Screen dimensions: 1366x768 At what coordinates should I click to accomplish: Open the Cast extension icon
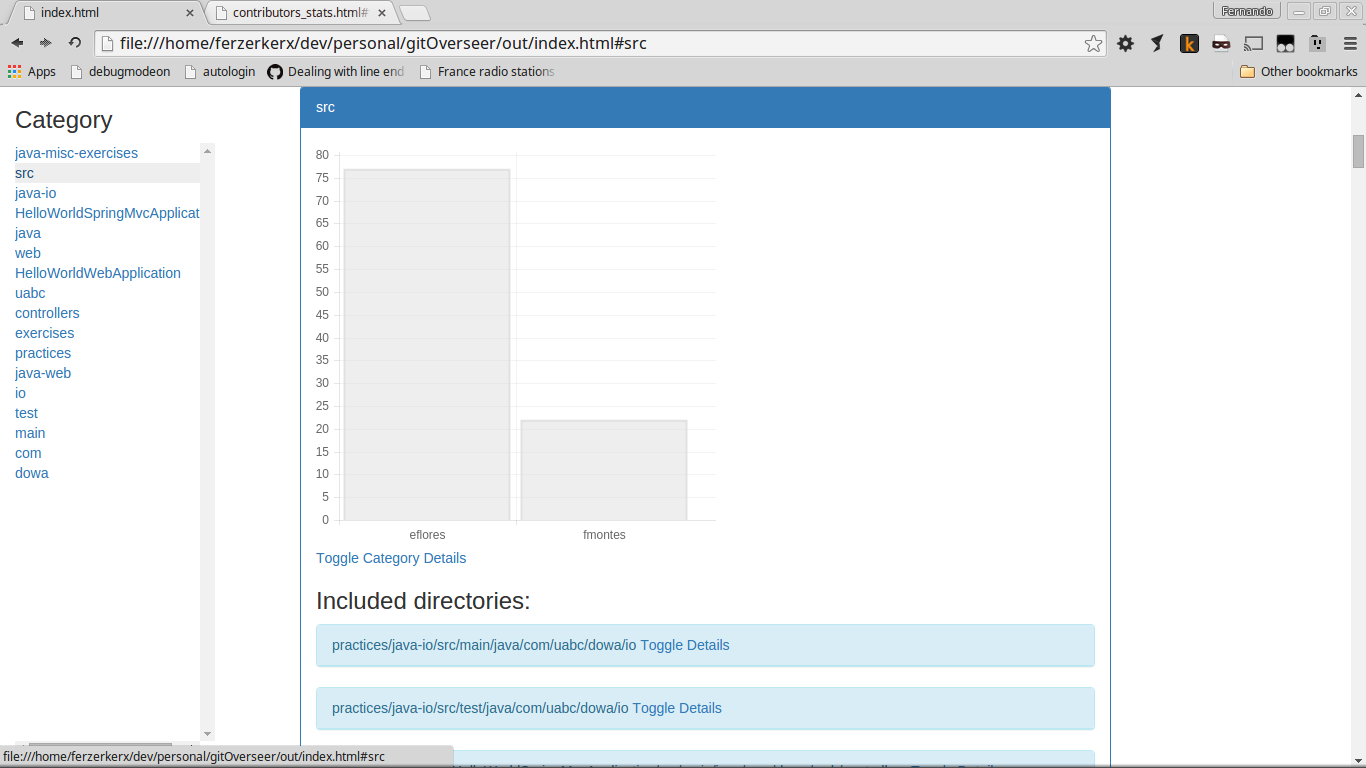coord(1253,43)
